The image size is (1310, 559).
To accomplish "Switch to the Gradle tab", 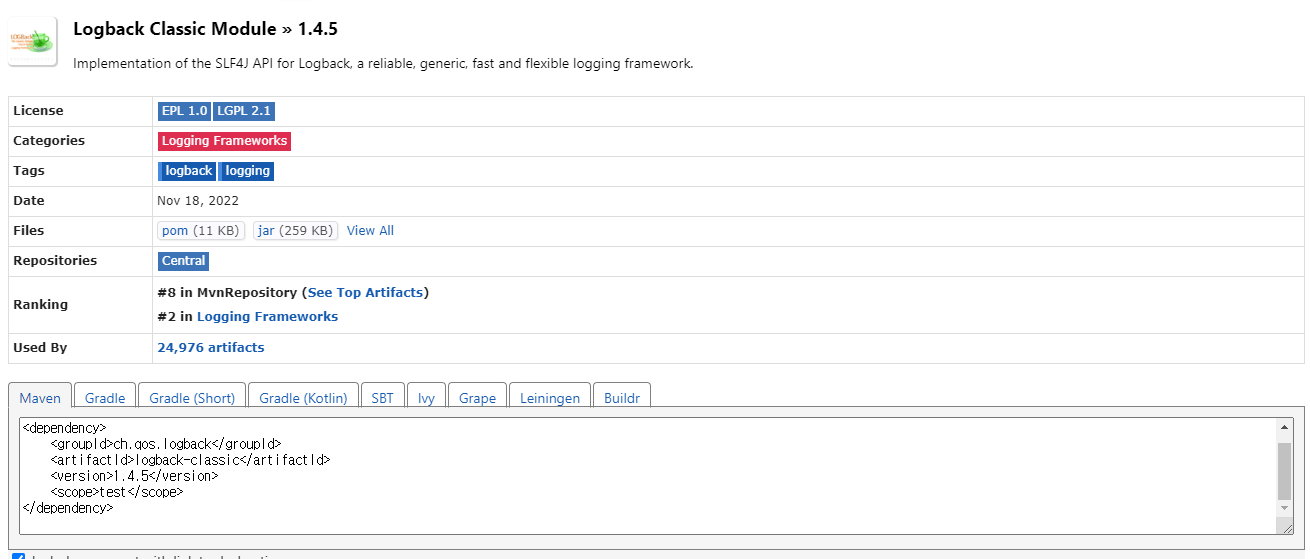I will pyautogui.click(x=105, y=397).
